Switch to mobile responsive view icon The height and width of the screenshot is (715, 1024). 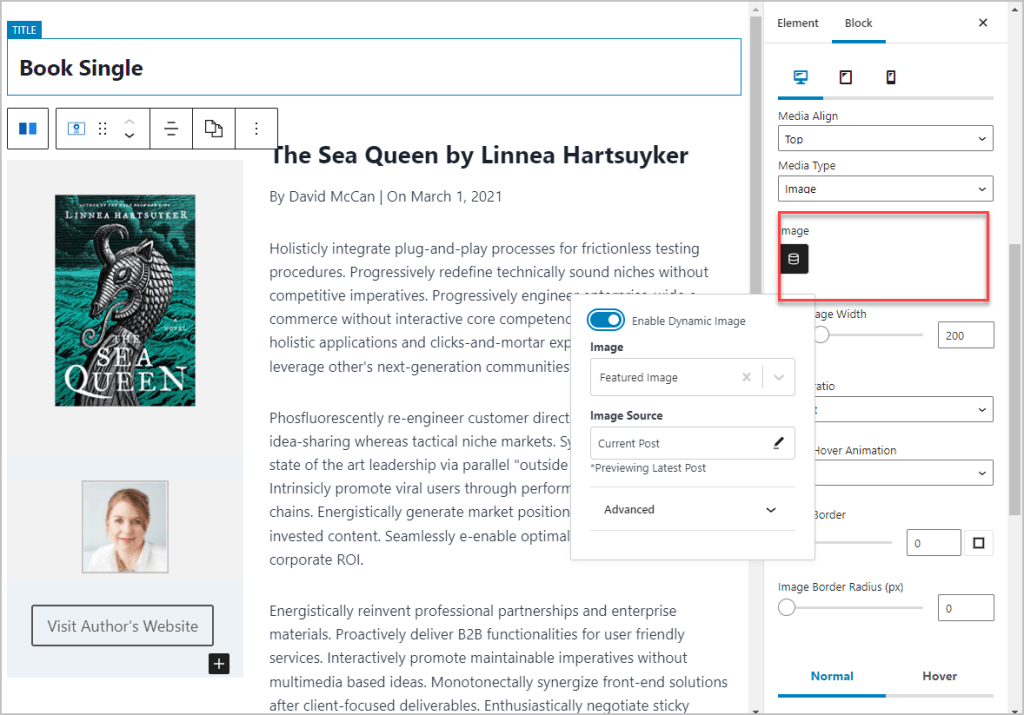(890, 77)
